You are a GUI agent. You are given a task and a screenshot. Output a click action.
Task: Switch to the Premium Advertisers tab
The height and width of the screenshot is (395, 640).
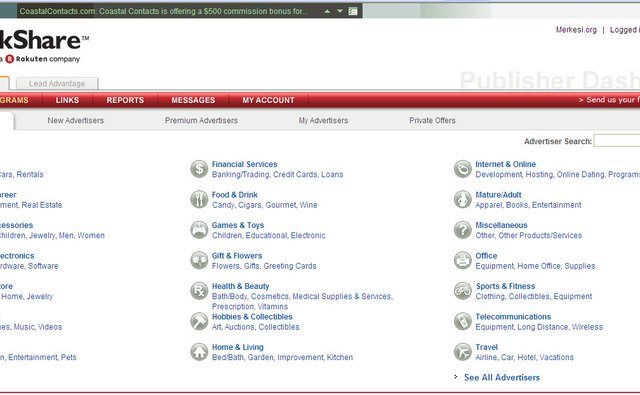pyautogui.click(x=201, y=120)
